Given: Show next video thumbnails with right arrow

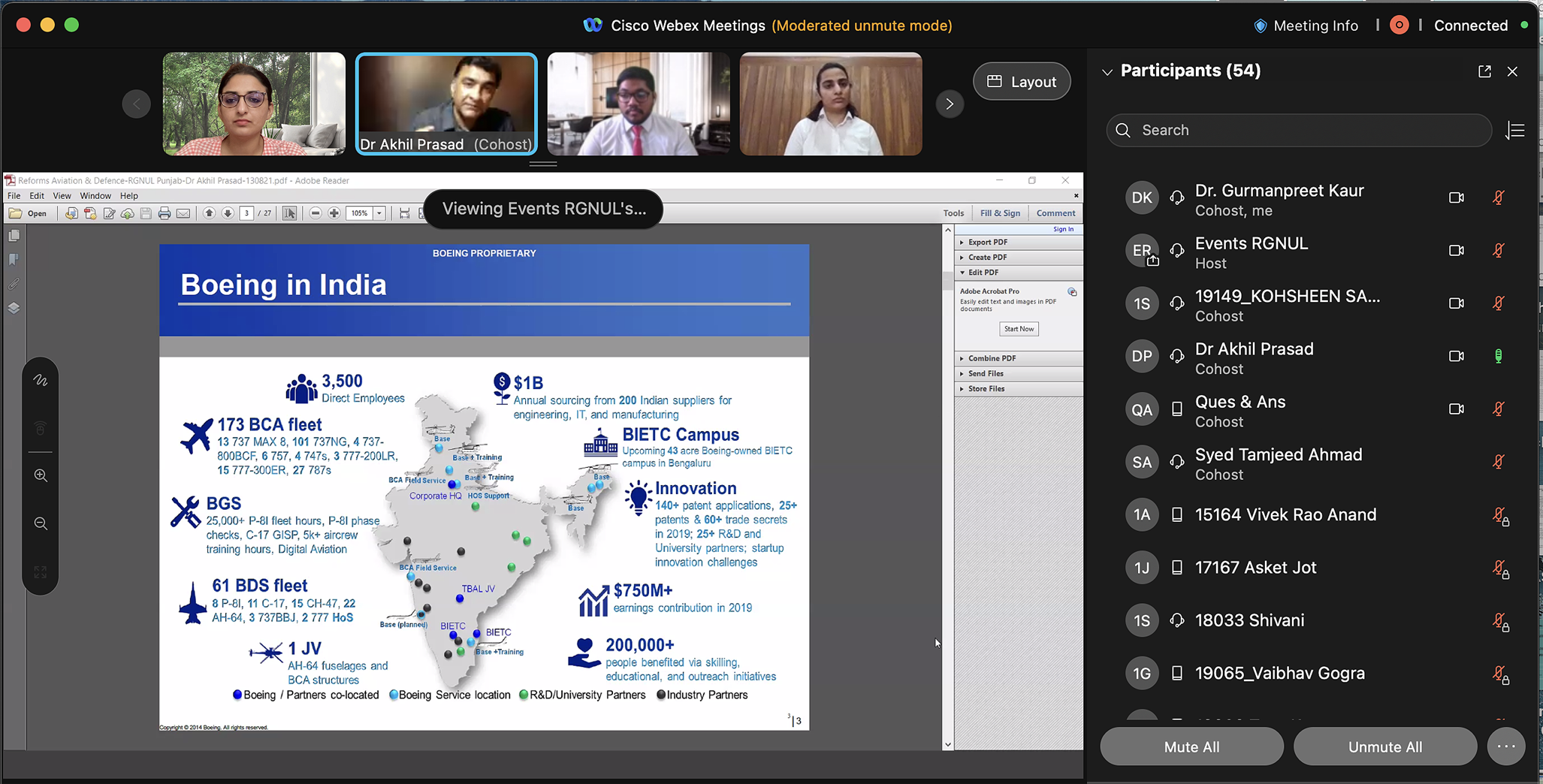Looking at the screenshot, I should click(x=950, y=104).
